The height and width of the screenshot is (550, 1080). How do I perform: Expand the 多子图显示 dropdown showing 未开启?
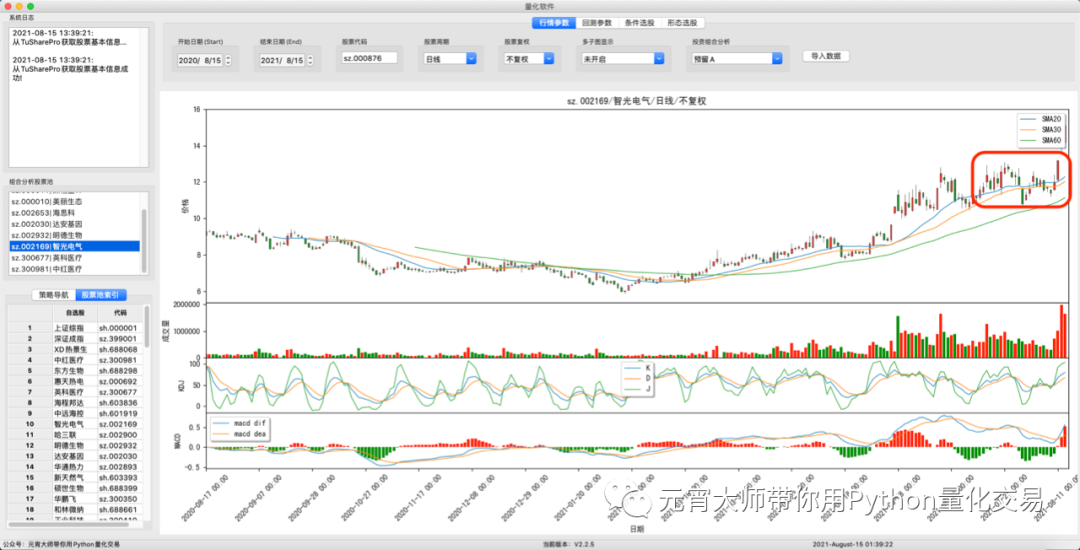[x=623, y=59]
